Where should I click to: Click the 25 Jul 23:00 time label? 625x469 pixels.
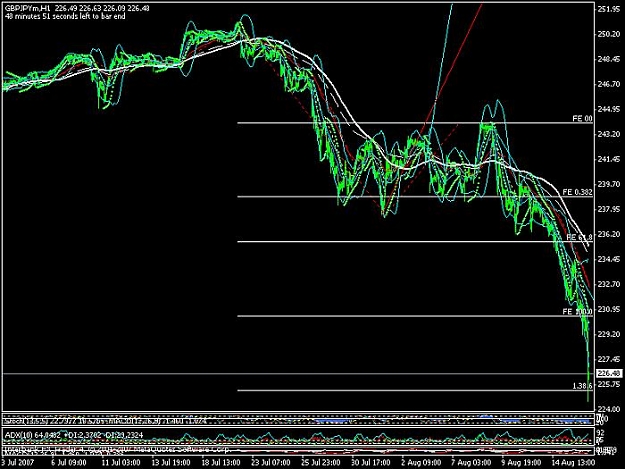tap(321, 463)
